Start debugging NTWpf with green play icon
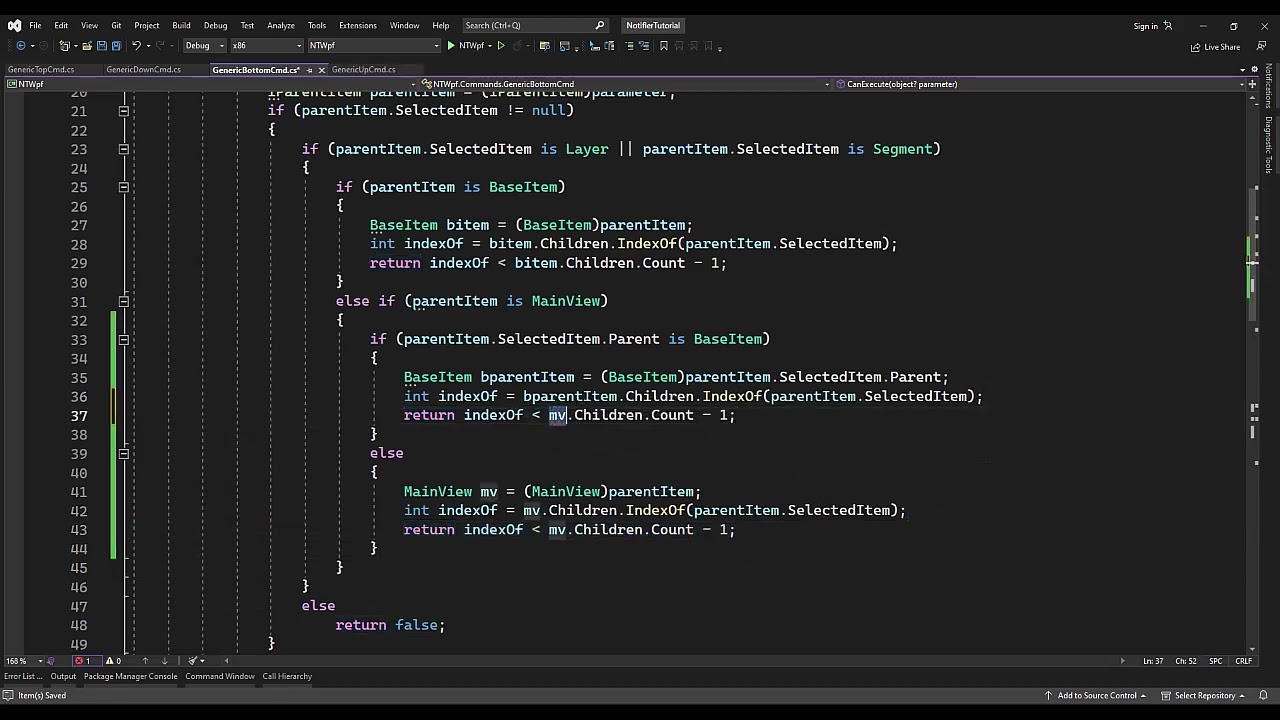Viewport: 1280px width, 720px height. tap(451, 45)
